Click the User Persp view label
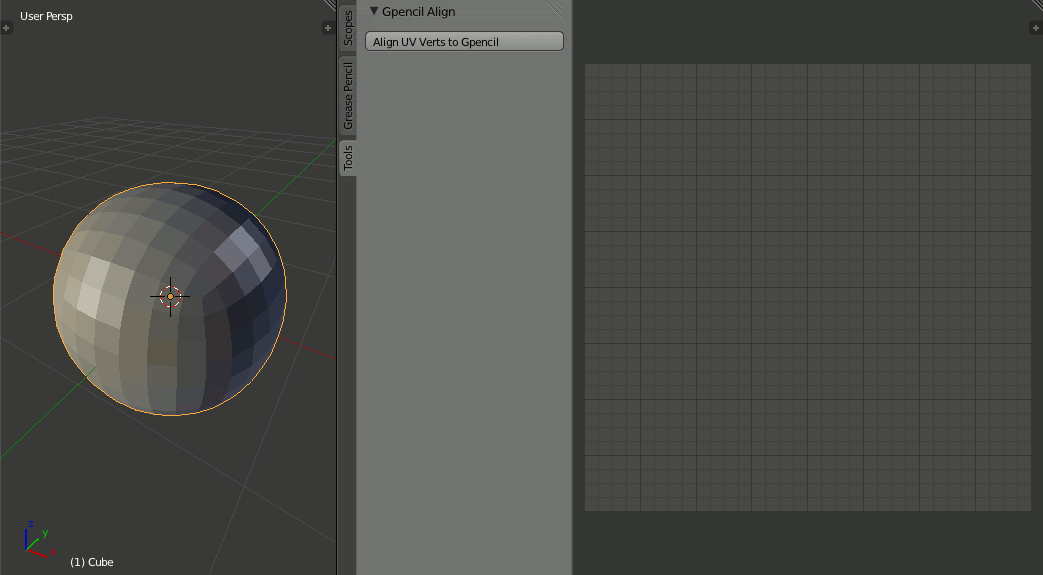The width and height of the screenshot is (1043, 575). pos(46,16)
